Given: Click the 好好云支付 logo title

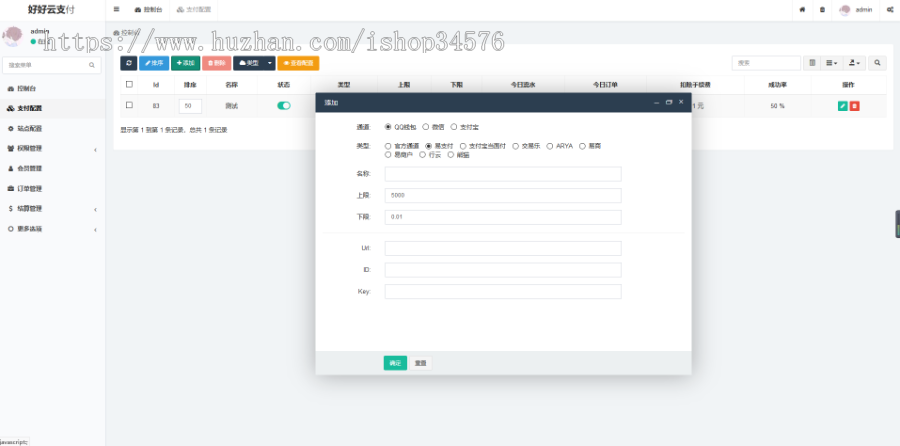Looking at the screenshot, I should point(51,10).
